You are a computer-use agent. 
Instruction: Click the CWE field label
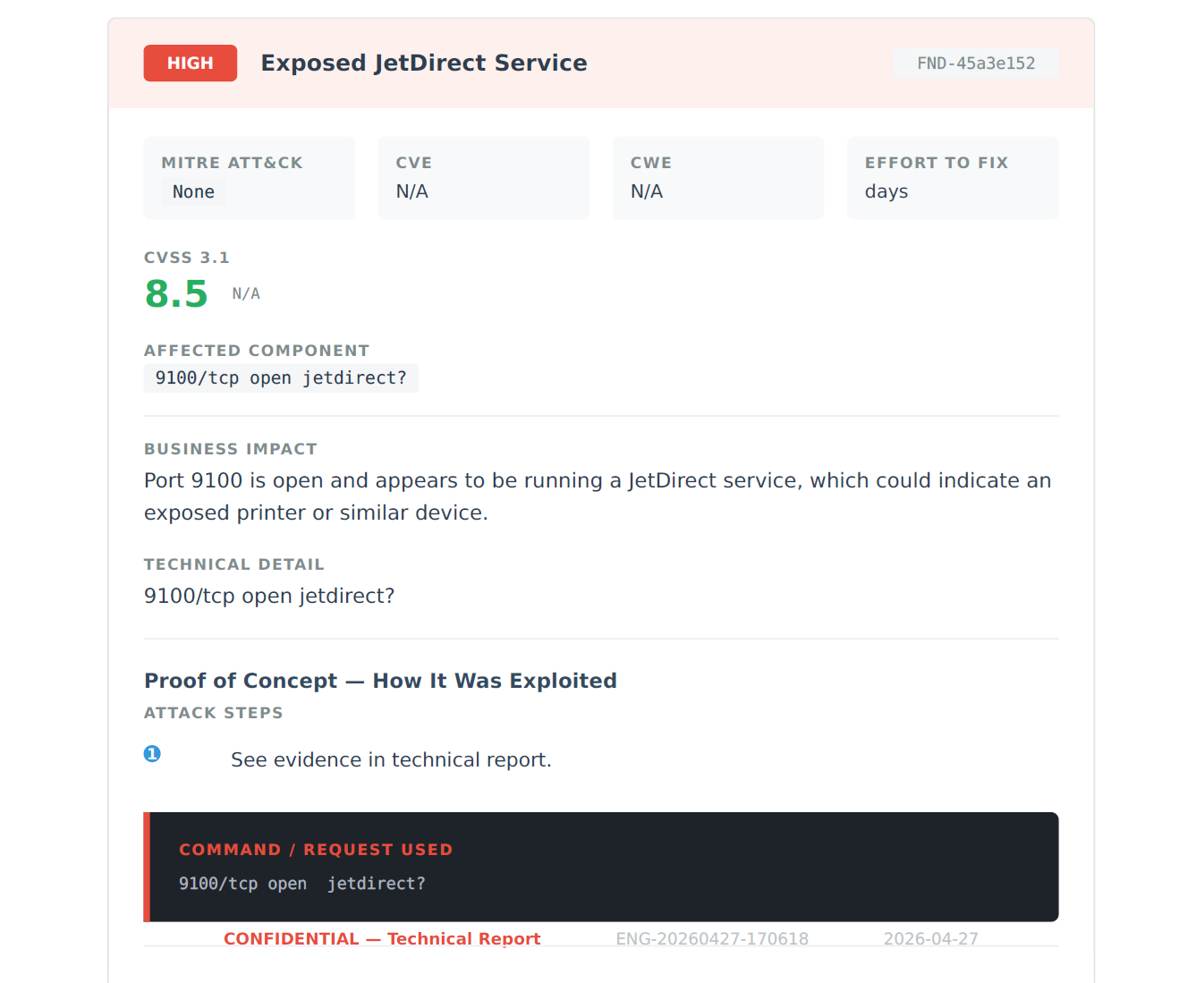pyautogui.click(x=651, y=163)
